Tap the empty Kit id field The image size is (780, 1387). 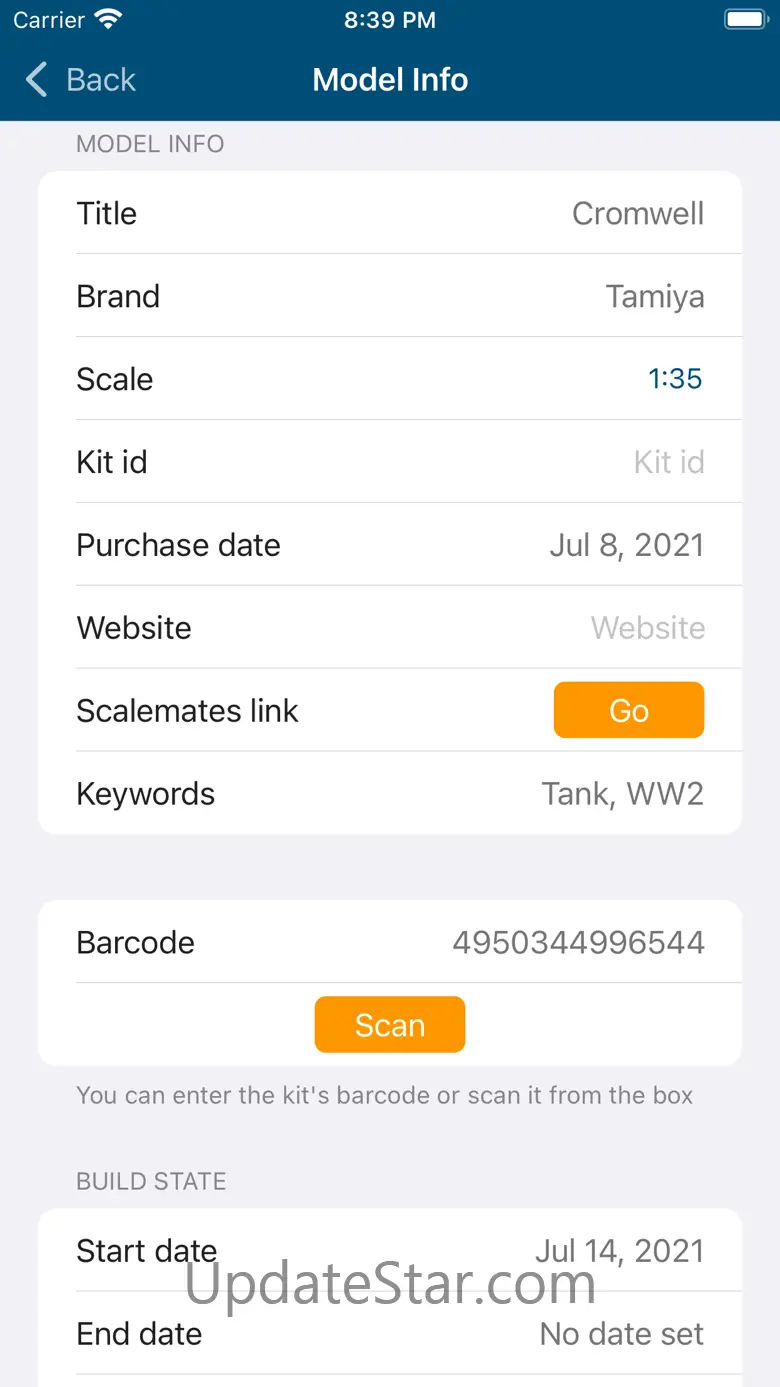(668, 462)
